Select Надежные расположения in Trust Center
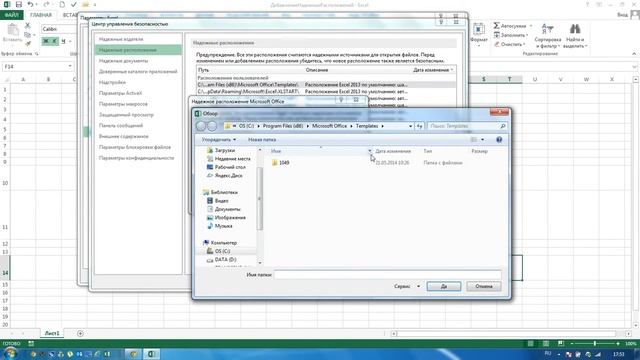The width and height of the screenshot is (640, 360). click(127, 50)
